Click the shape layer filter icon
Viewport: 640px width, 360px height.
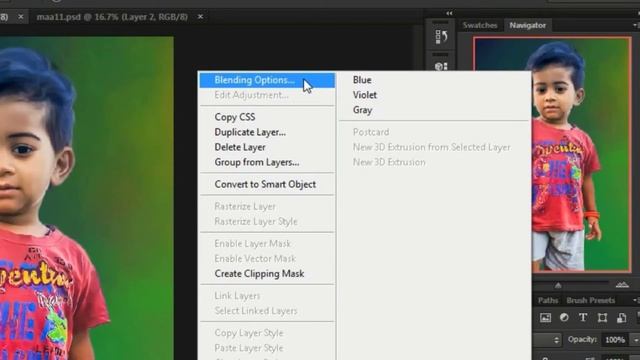(602, 318)
